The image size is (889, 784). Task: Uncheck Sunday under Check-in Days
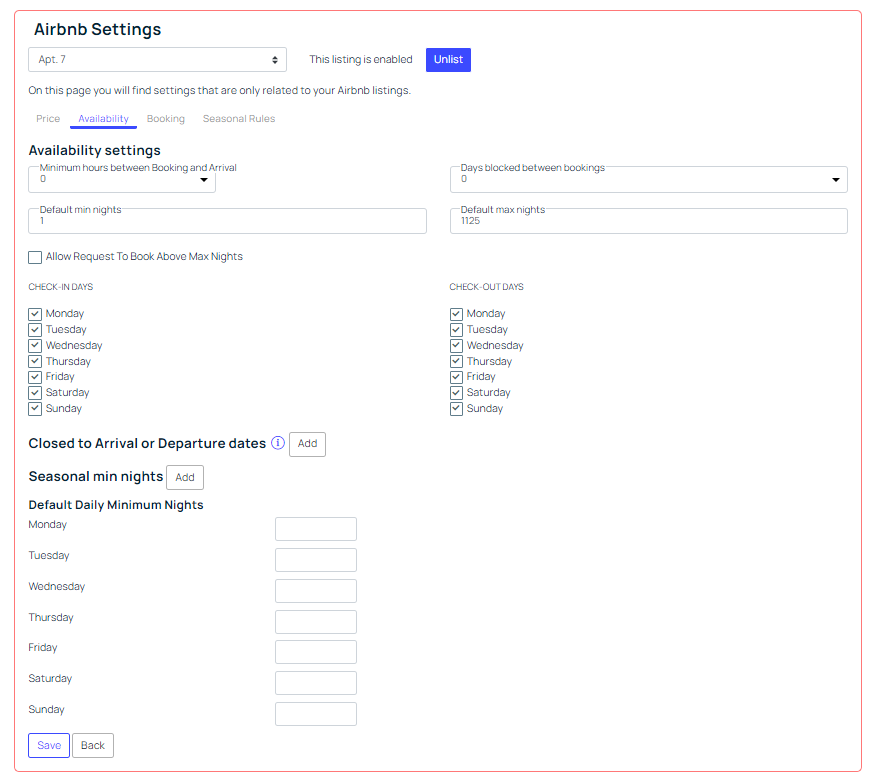[x=35, y=409]
